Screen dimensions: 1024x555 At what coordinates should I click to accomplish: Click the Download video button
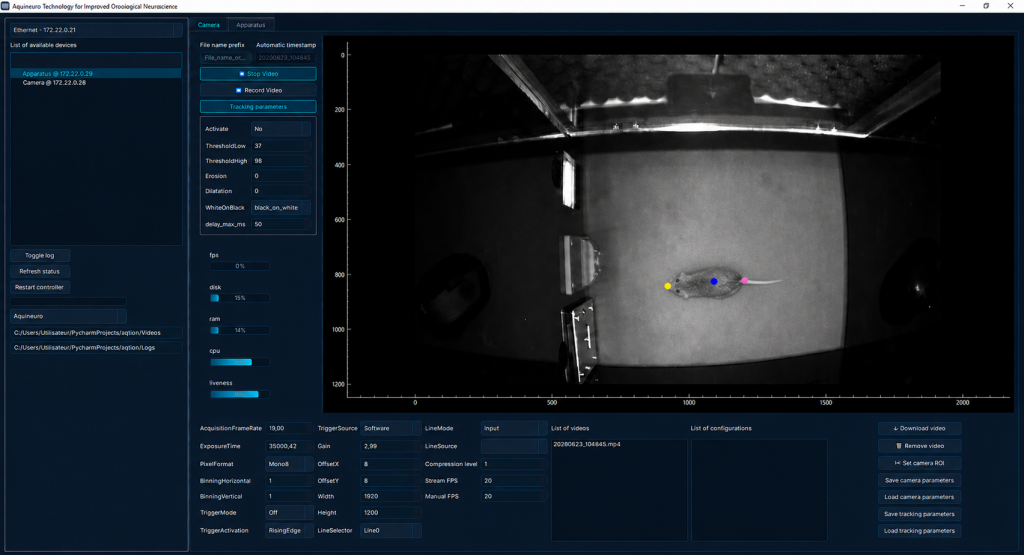point(920,428)
